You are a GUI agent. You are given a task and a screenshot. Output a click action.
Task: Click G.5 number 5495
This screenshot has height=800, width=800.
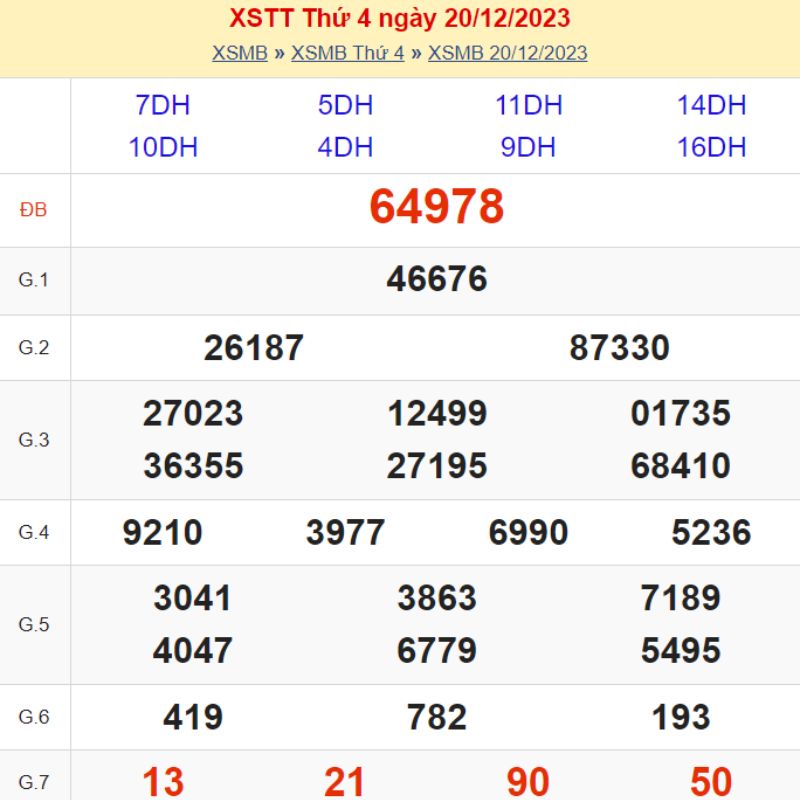point(681,651)
